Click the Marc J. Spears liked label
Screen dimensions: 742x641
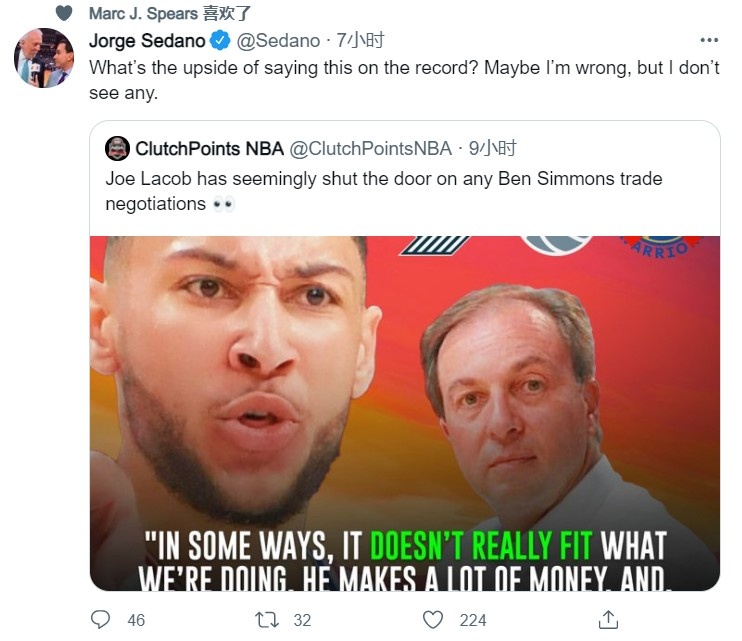click(170, 14)
